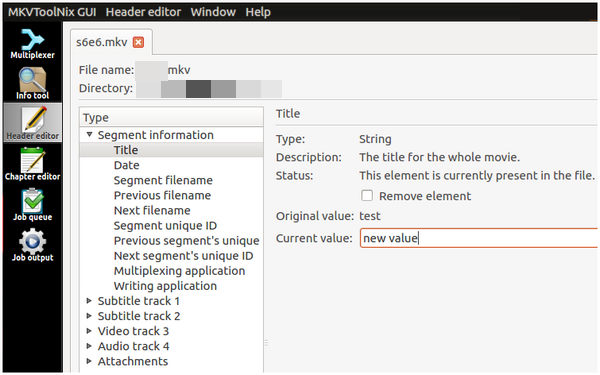Expand the Subtitle track 1 node

(89, 301)
